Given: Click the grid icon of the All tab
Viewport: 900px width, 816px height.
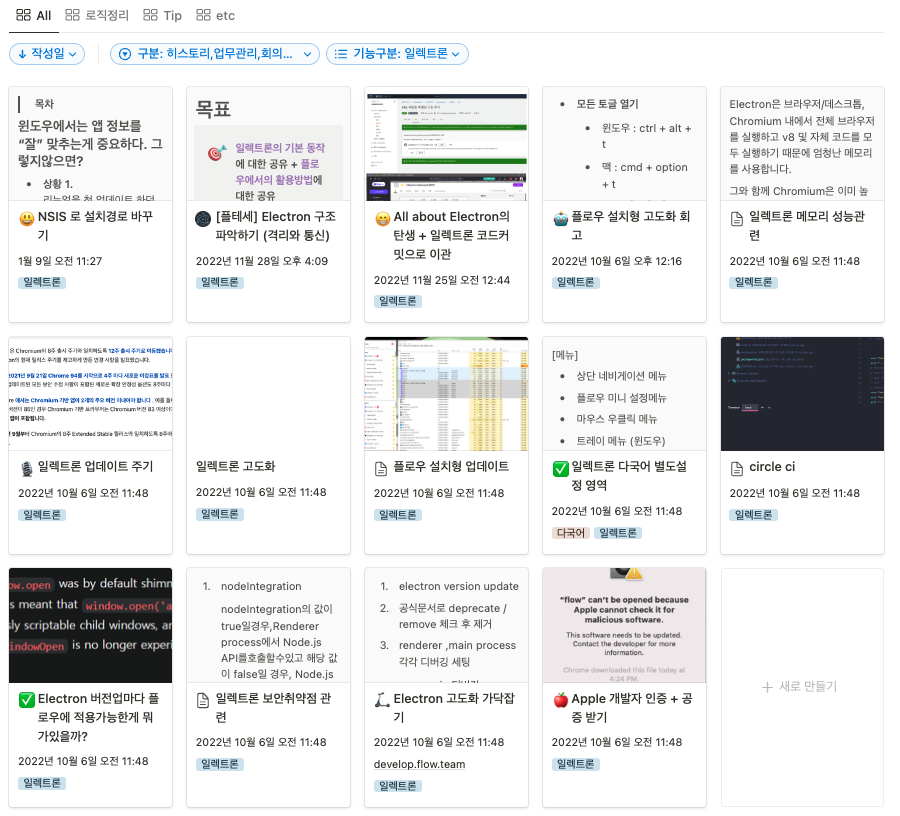Looking at the screenshot, I should (x=24, y=15).
